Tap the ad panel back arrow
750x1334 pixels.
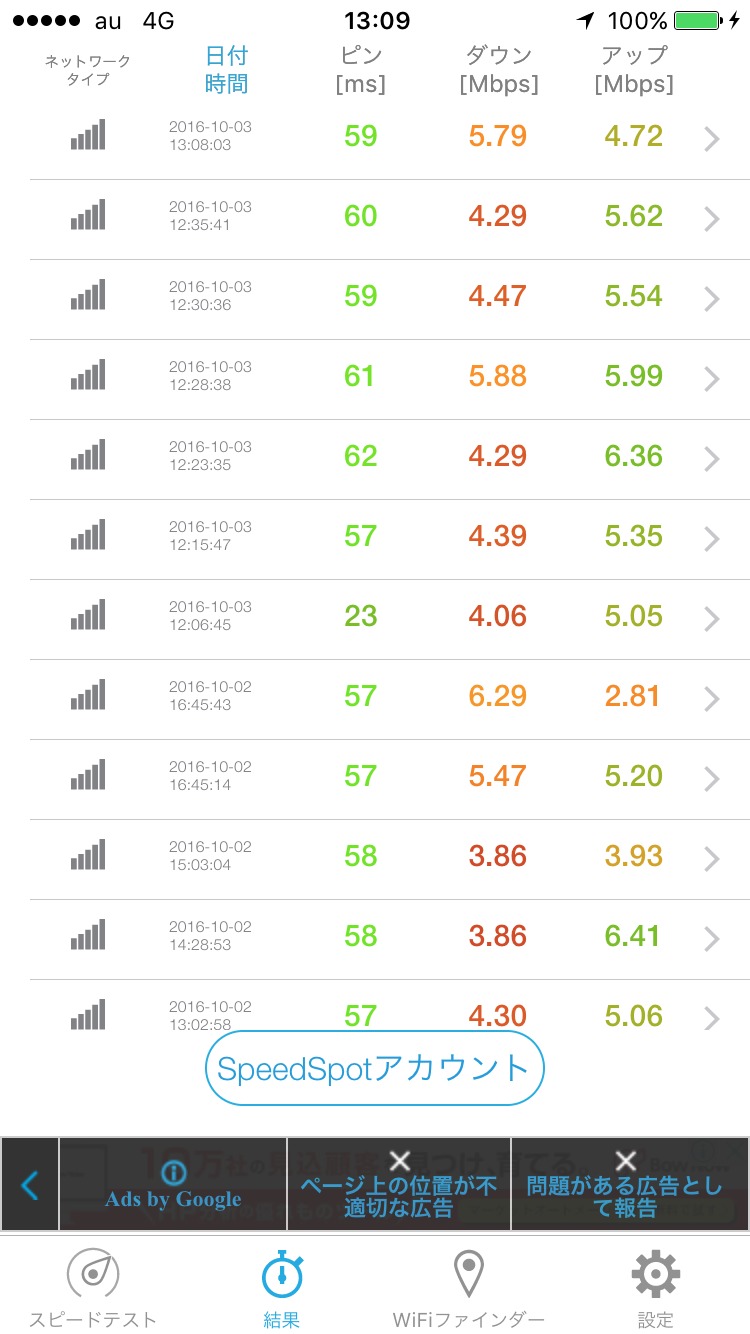coord(30,1186)
